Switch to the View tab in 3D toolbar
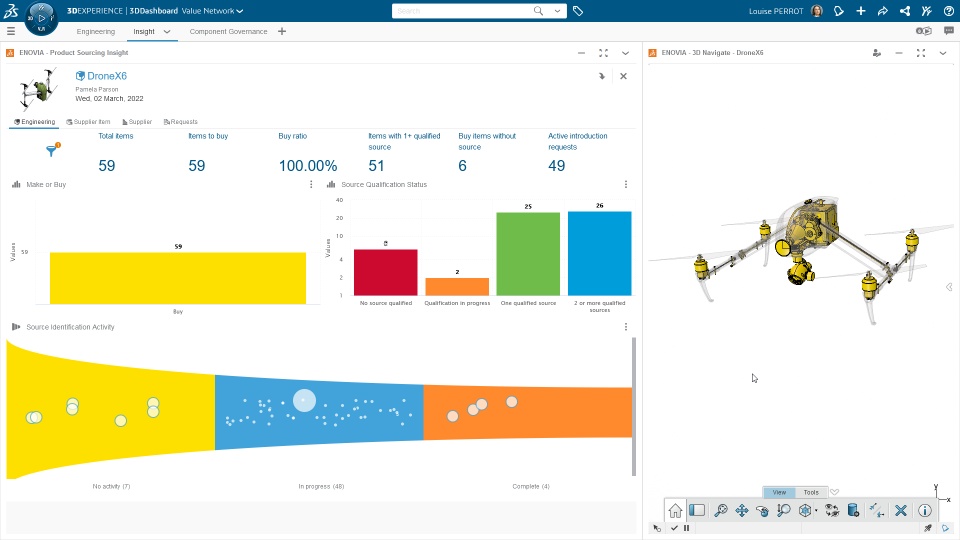960x540 pixels. point(779,492)
